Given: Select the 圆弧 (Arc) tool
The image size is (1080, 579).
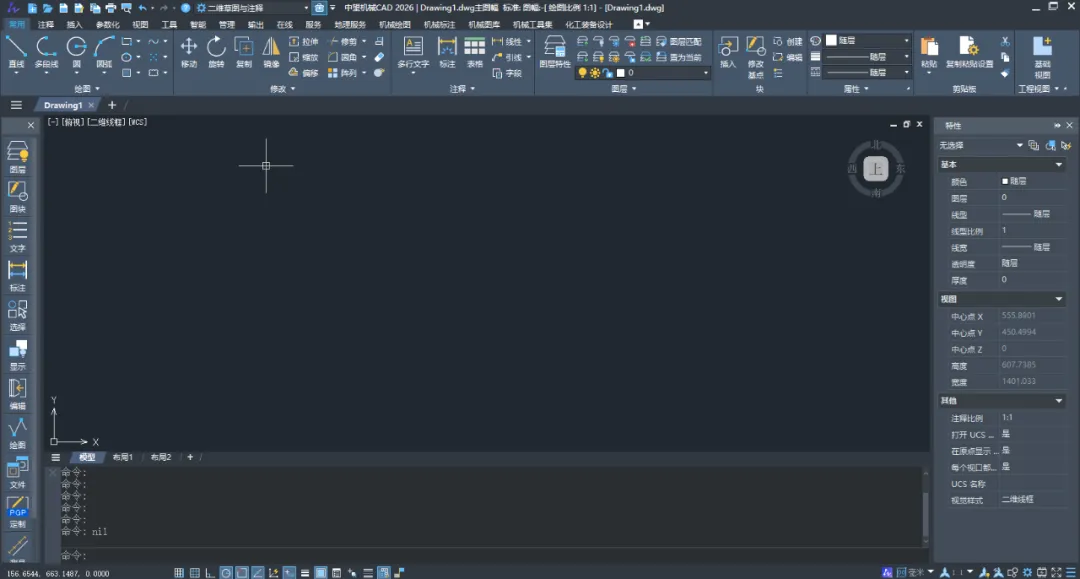Looking at the screenshot, I should 104,52.
